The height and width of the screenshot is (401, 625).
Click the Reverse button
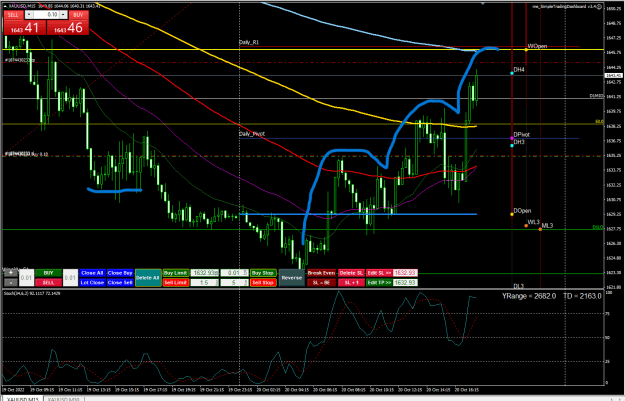click(x=292, y=277)
